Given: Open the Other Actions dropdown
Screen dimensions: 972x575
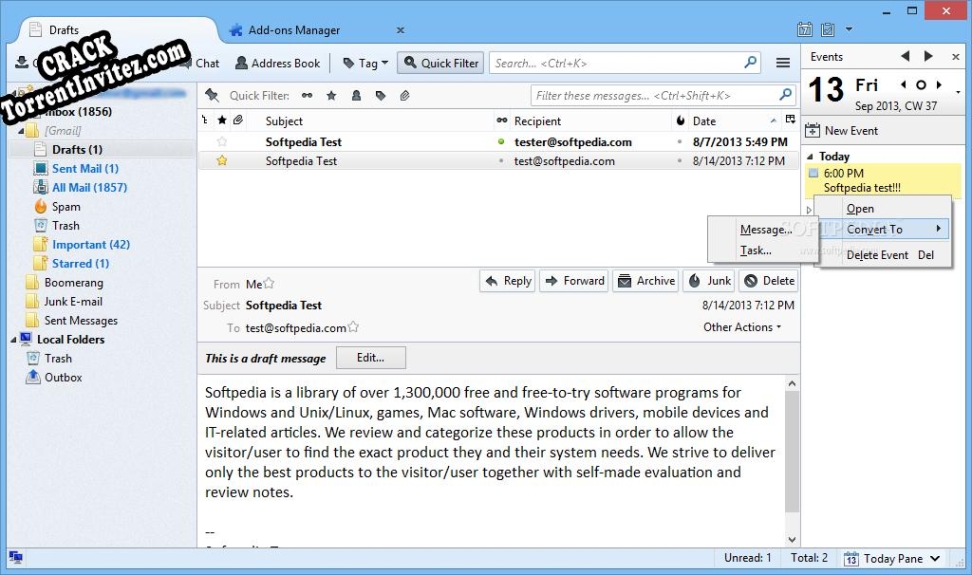Looking at the screenshot, I should [742, 327].
